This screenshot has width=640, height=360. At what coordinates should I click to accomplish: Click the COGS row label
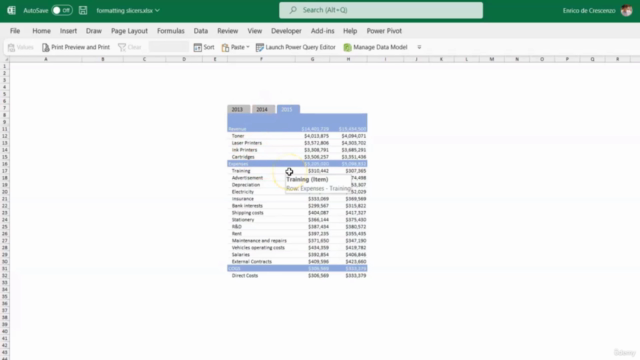pyautogui.click(x=235, y=269)
